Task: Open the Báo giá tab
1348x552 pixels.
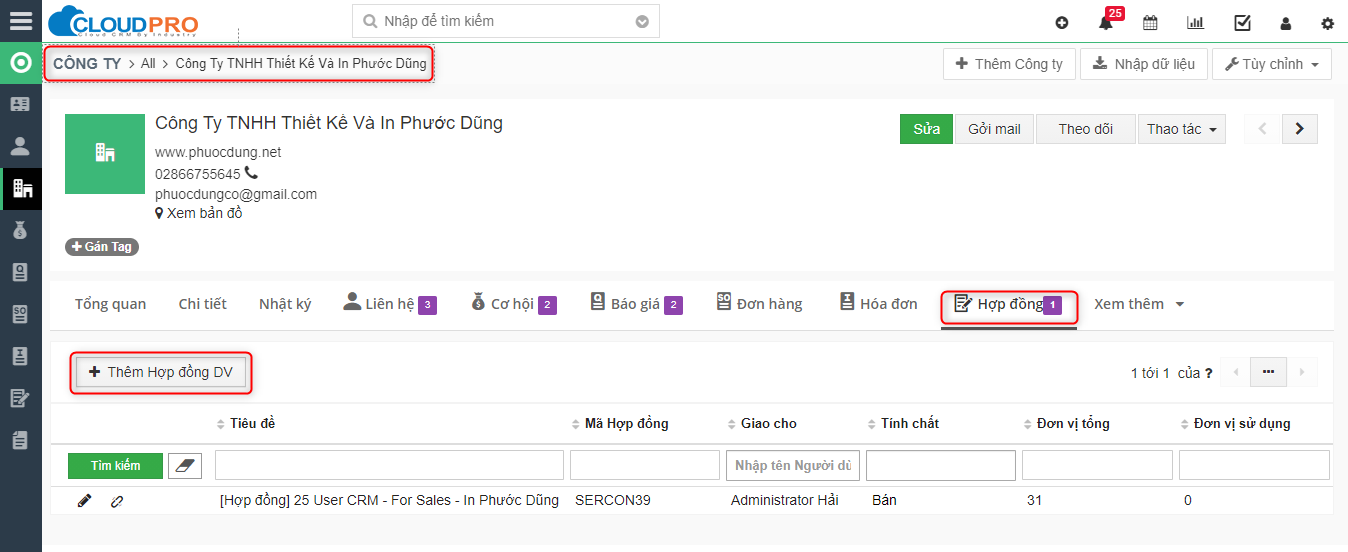Action: pyautogui.click(x=636, y=304)
